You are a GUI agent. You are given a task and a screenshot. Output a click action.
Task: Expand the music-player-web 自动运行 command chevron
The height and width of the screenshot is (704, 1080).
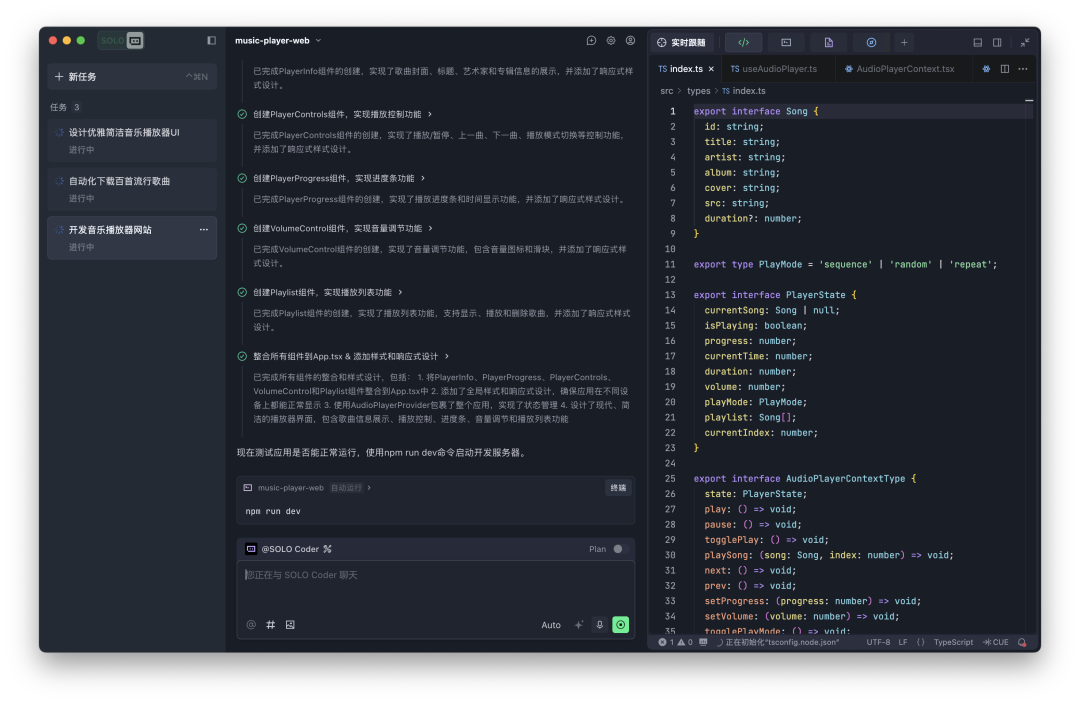tap(369, 488)
